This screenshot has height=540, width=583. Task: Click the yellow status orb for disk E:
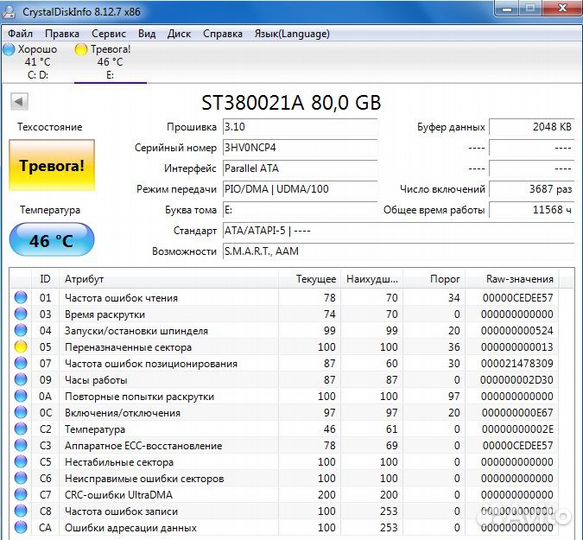tap(81, 49)
